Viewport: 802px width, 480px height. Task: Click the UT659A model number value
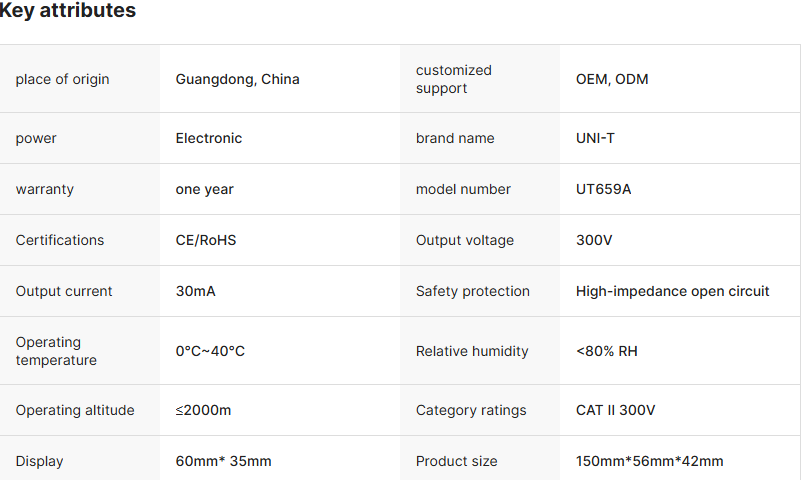point(603,189)
